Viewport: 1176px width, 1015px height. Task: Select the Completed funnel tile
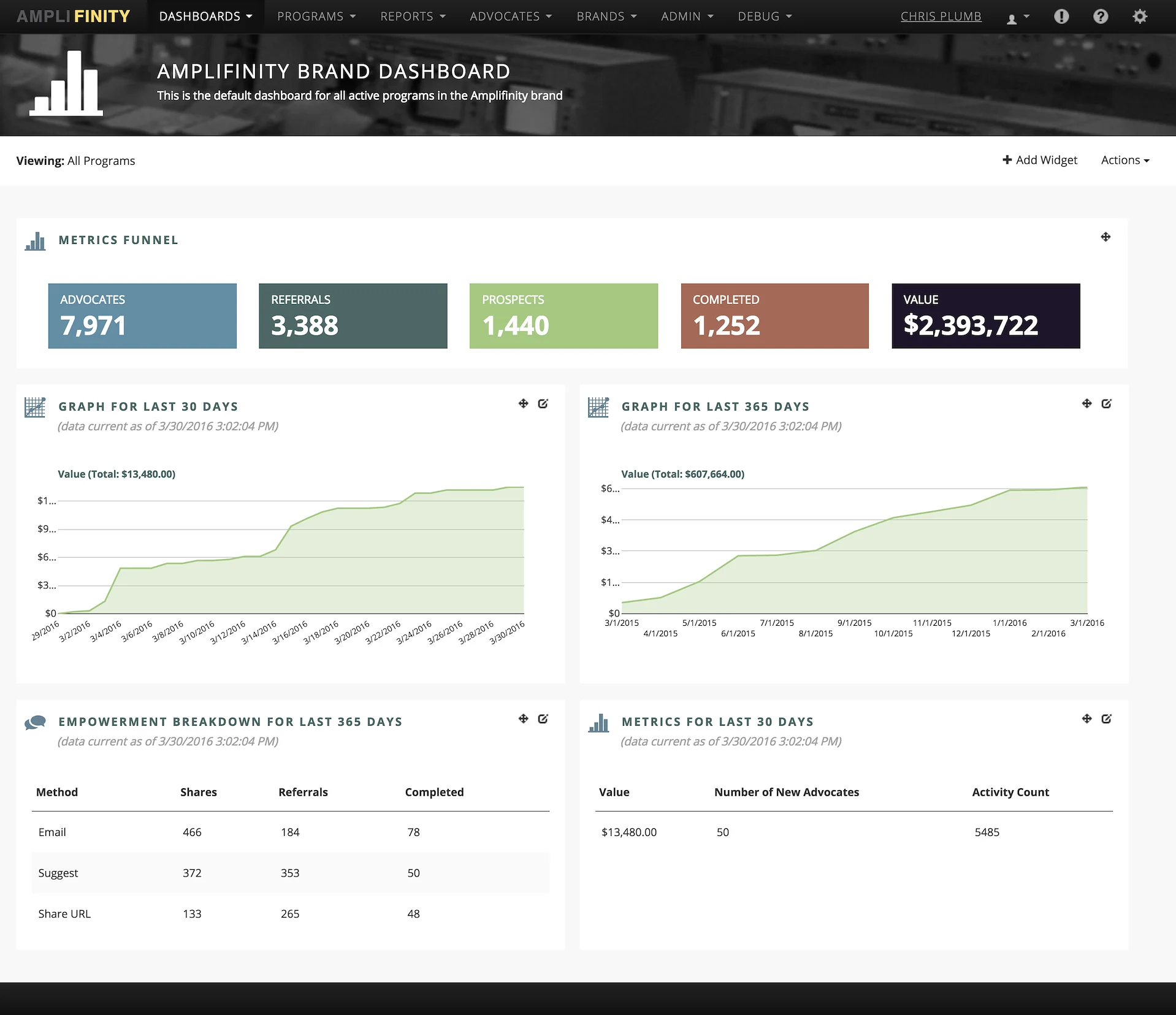pos(774,316)
